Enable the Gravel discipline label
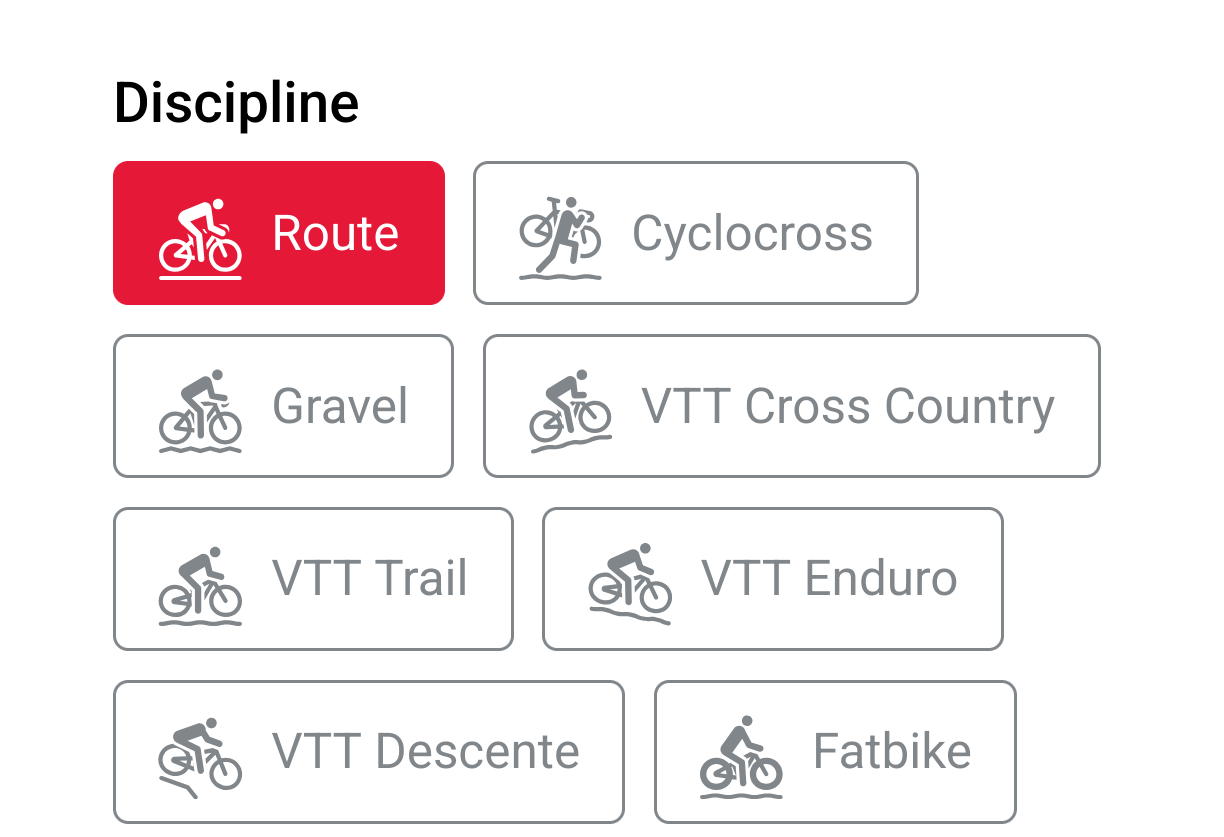This screenshot has height=837, width=1224. pos(340,407)
